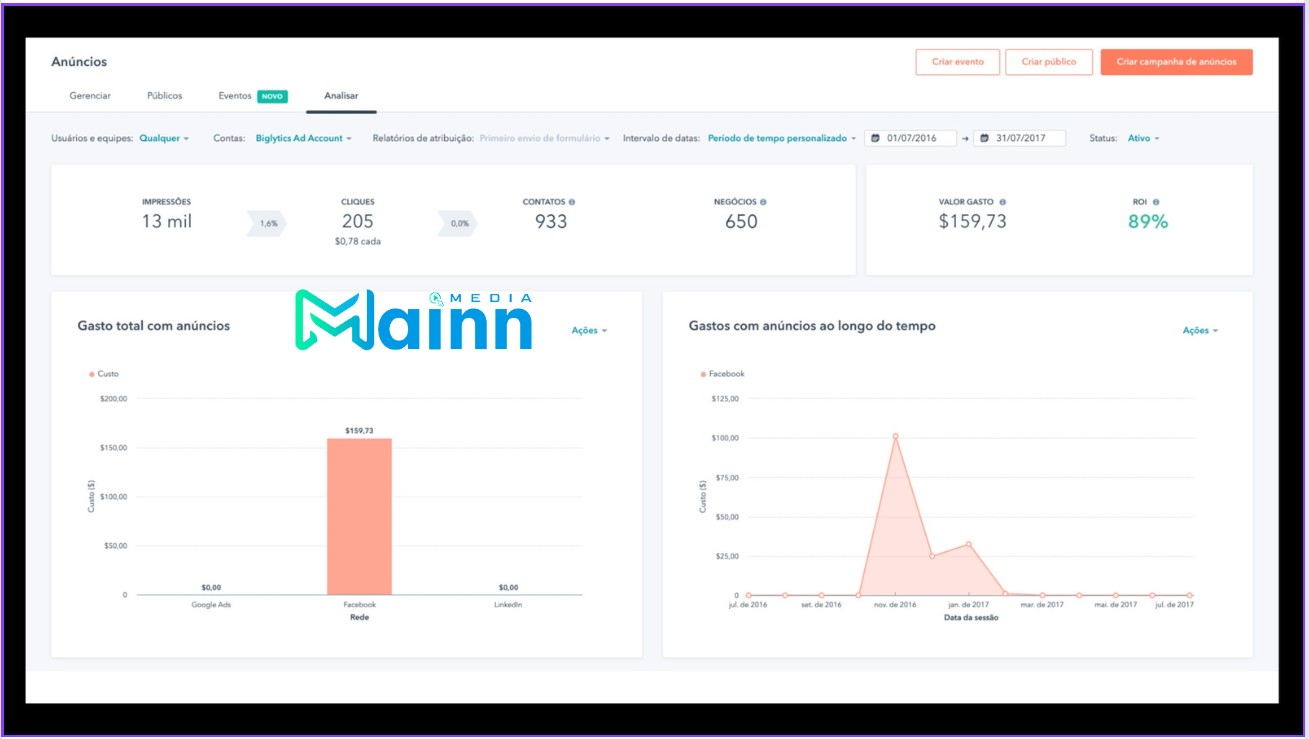
Task: Click the Cliques value 205
Action: [x=358, y=222]
